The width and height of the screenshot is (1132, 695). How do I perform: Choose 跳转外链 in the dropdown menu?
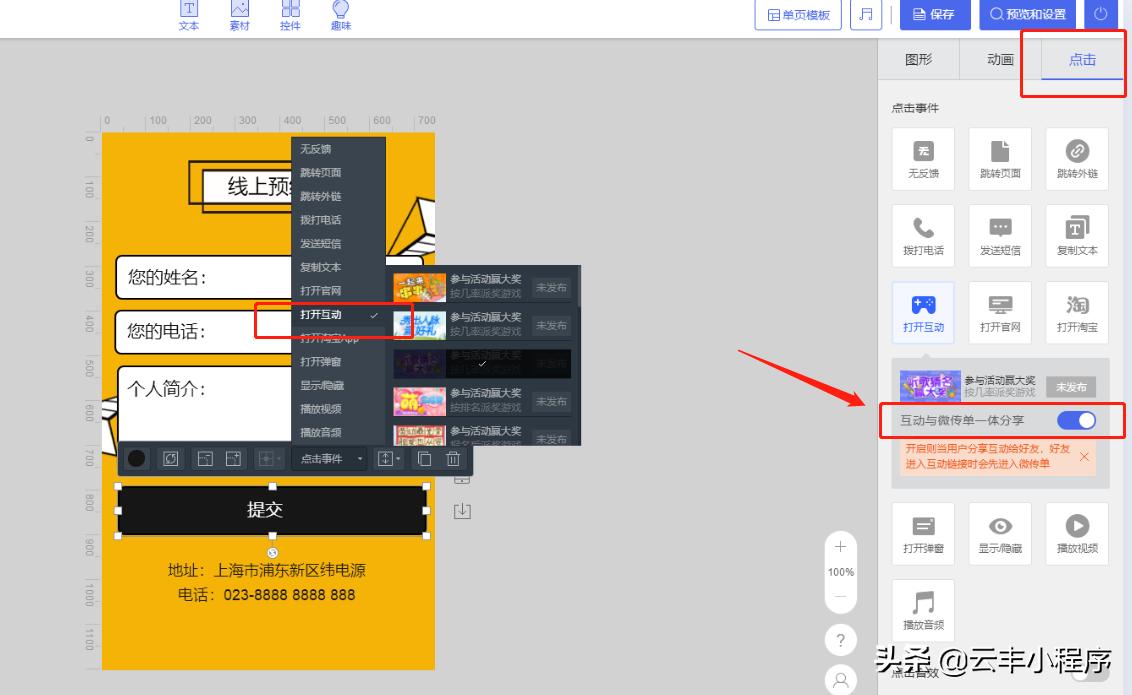coord(338,196)
